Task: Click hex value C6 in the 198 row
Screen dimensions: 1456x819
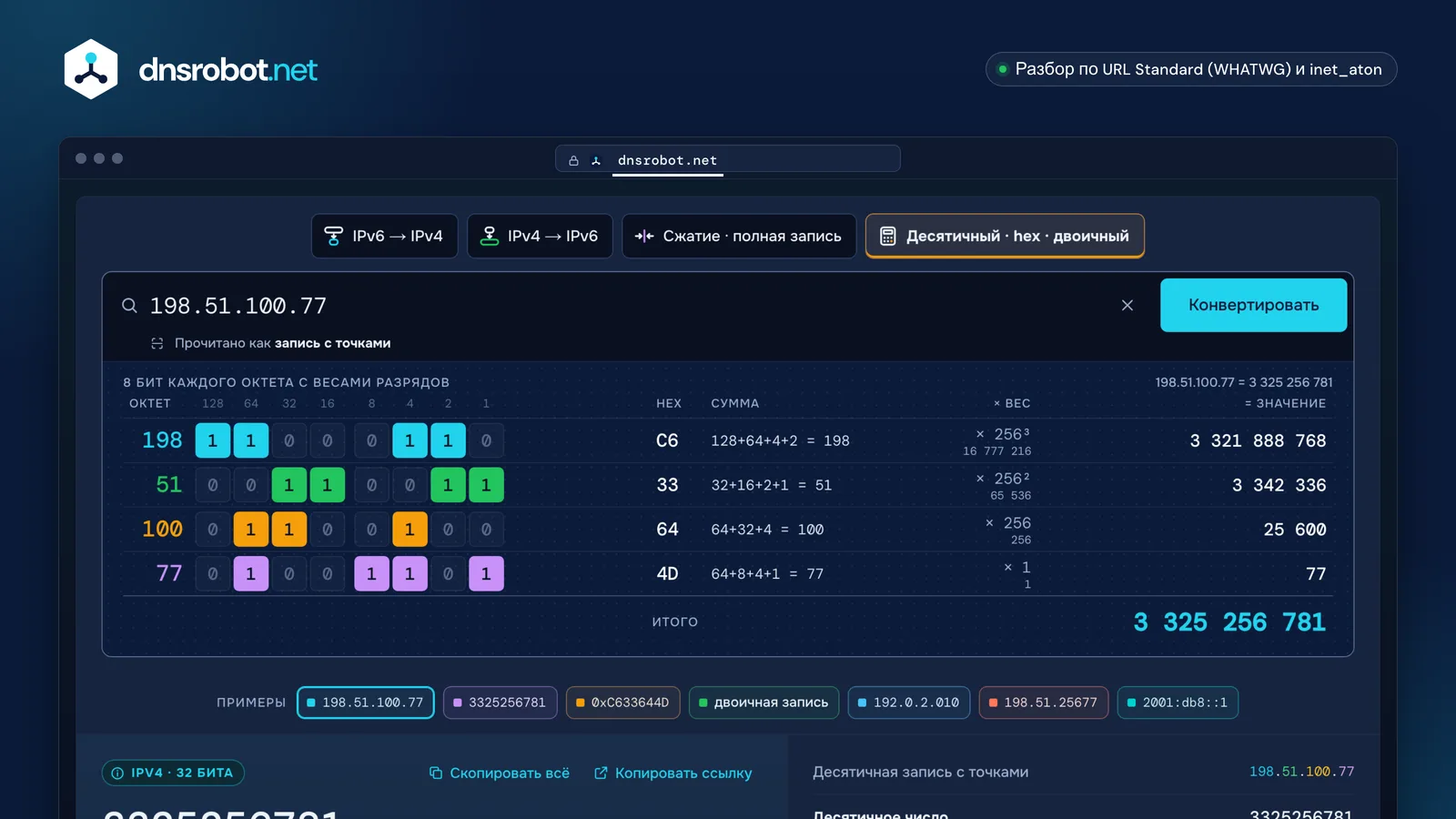Action: pos(667,440)
